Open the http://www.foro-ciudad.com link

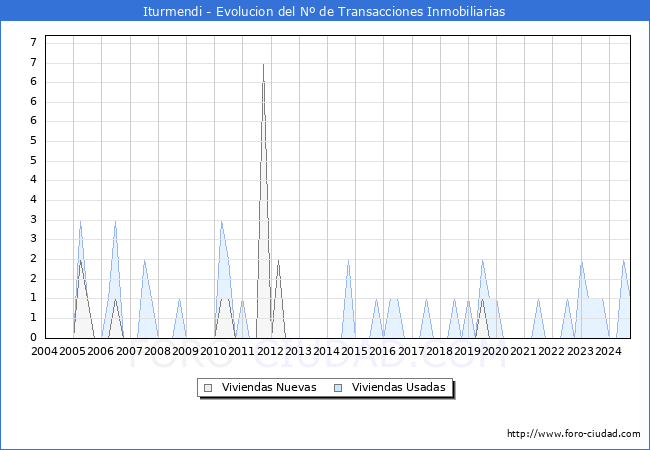click(574, 433)
